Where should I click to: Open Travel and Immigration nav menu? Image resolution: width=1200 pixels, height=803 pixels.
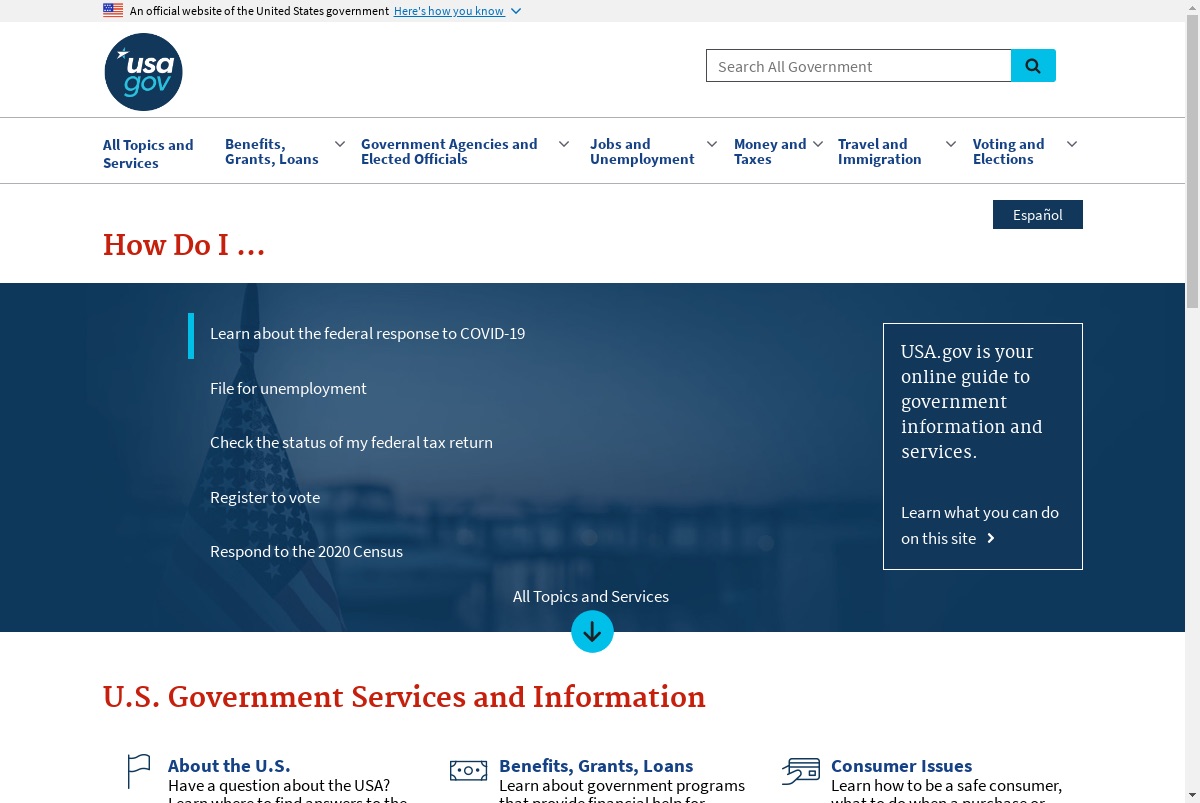[880, 152]
